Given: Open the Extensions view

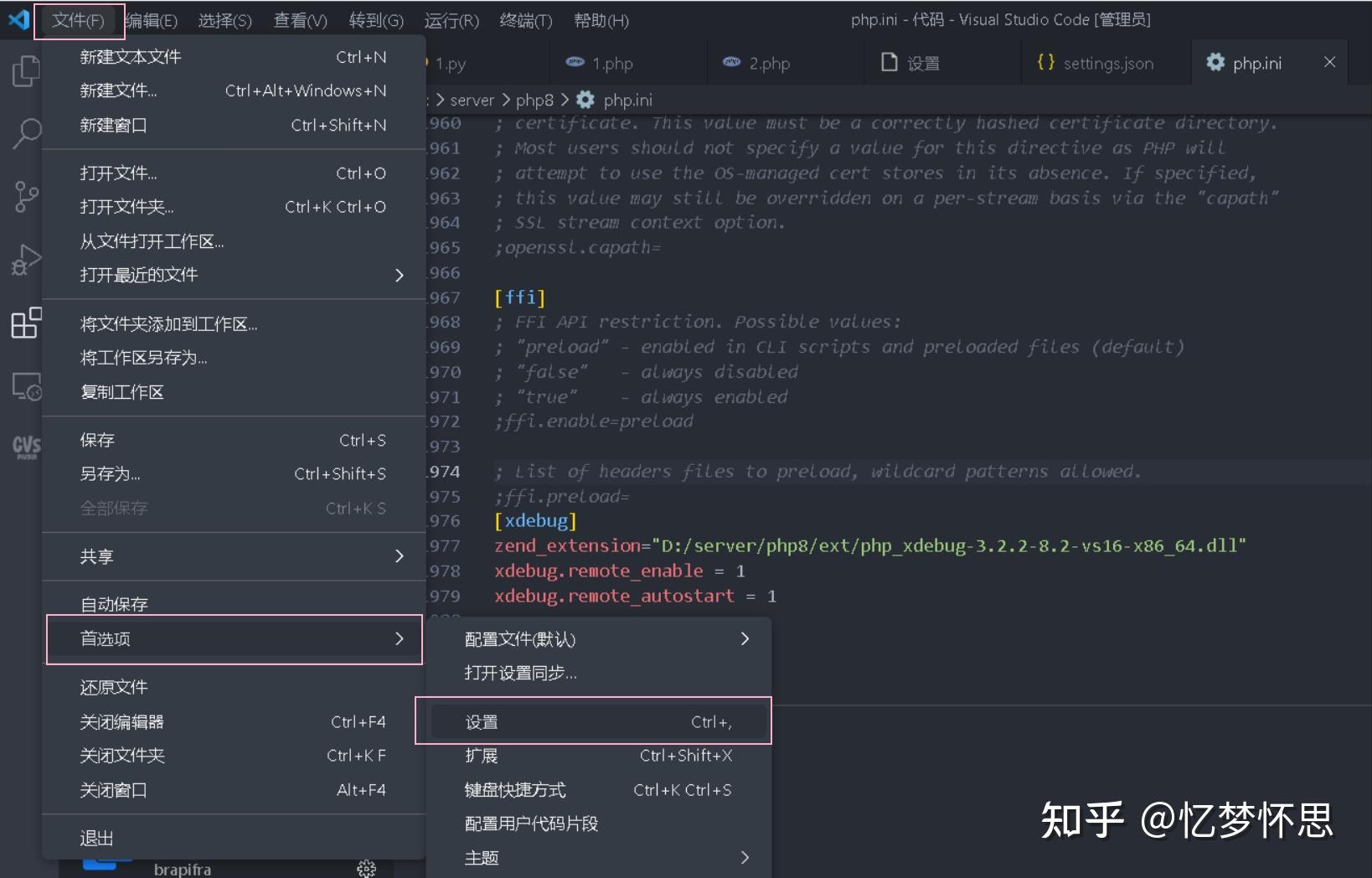Looking at the screenshot, I should [25, 323].
